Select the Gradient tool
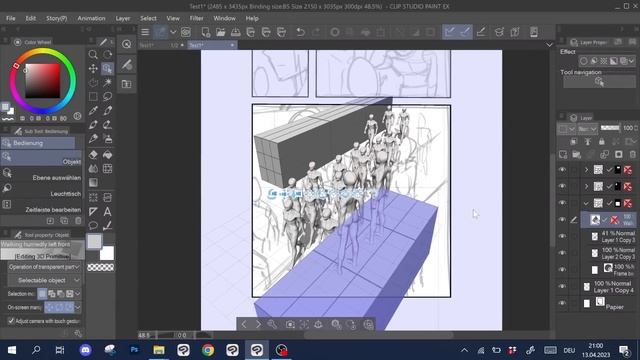Viewport: 640px width, 360px height. tap(93, 182)
